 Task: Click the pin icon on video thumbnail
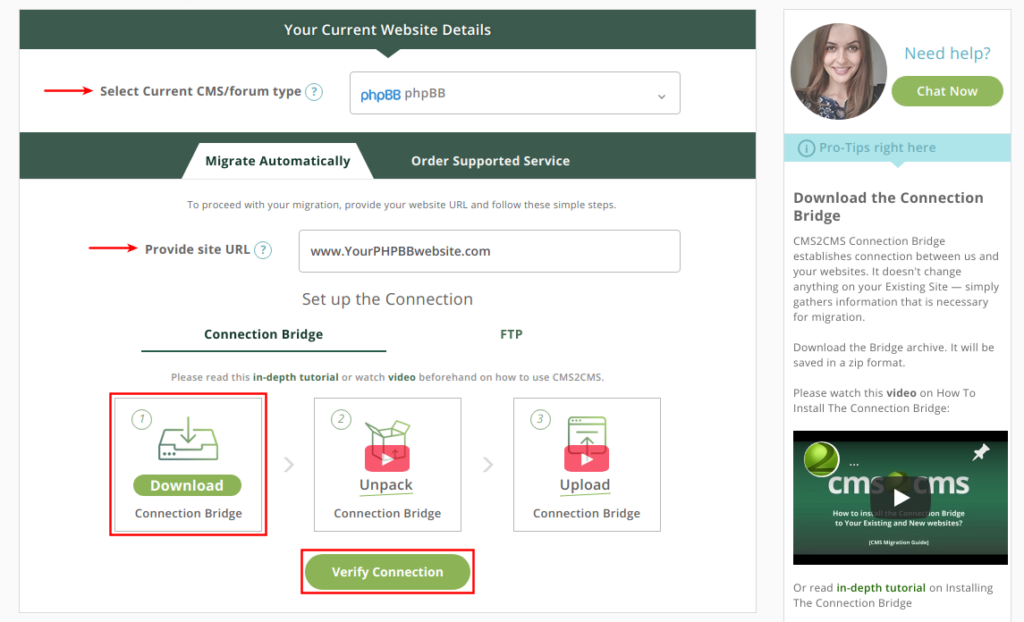[980, 452]
